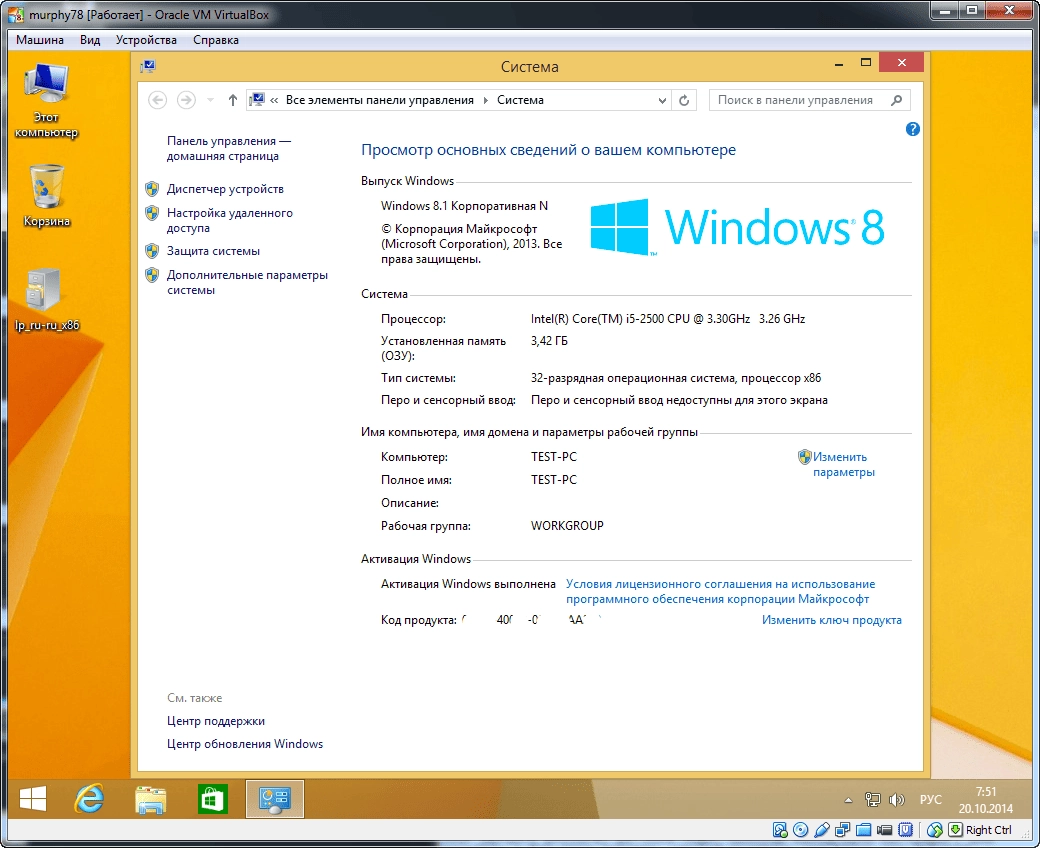Expand the address bar history dropdown
The image size is (1040, 848).
(662, 100)
